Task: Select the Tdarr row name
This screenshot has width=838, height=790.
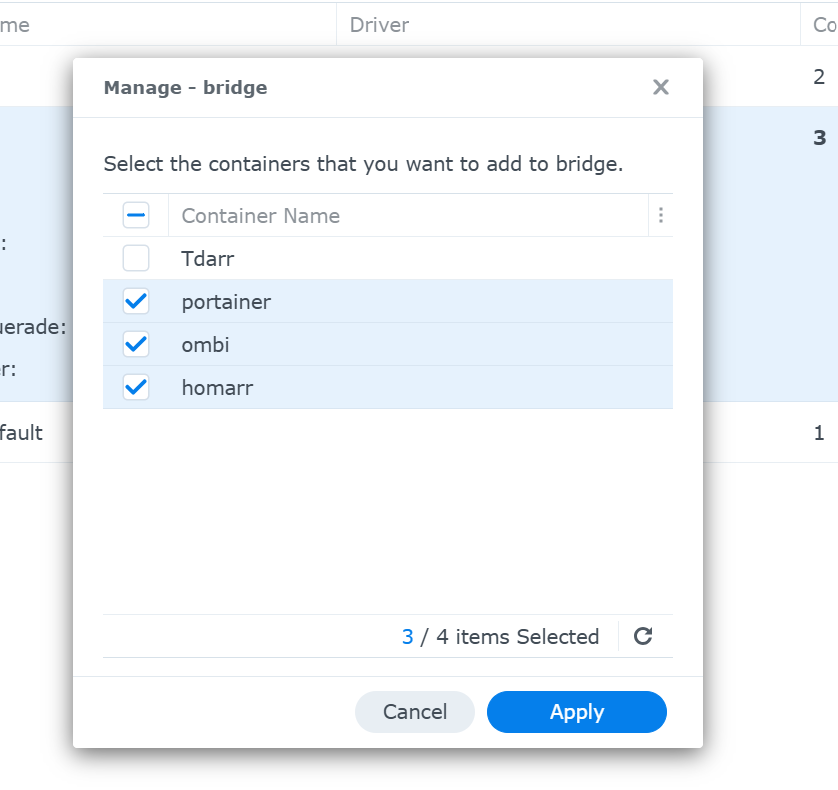Action: 208,259
